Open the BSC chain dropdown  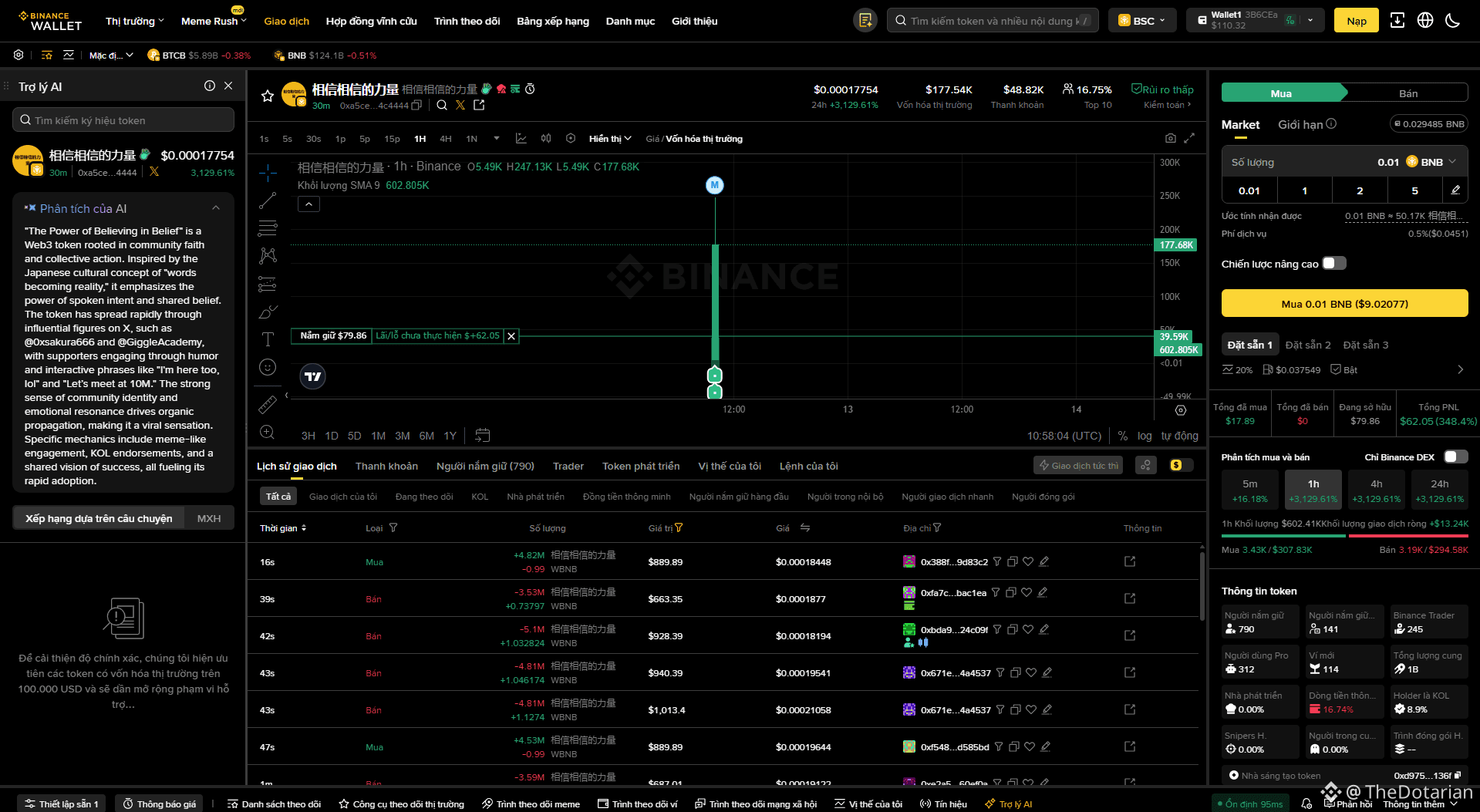[x=1142, y=21]
